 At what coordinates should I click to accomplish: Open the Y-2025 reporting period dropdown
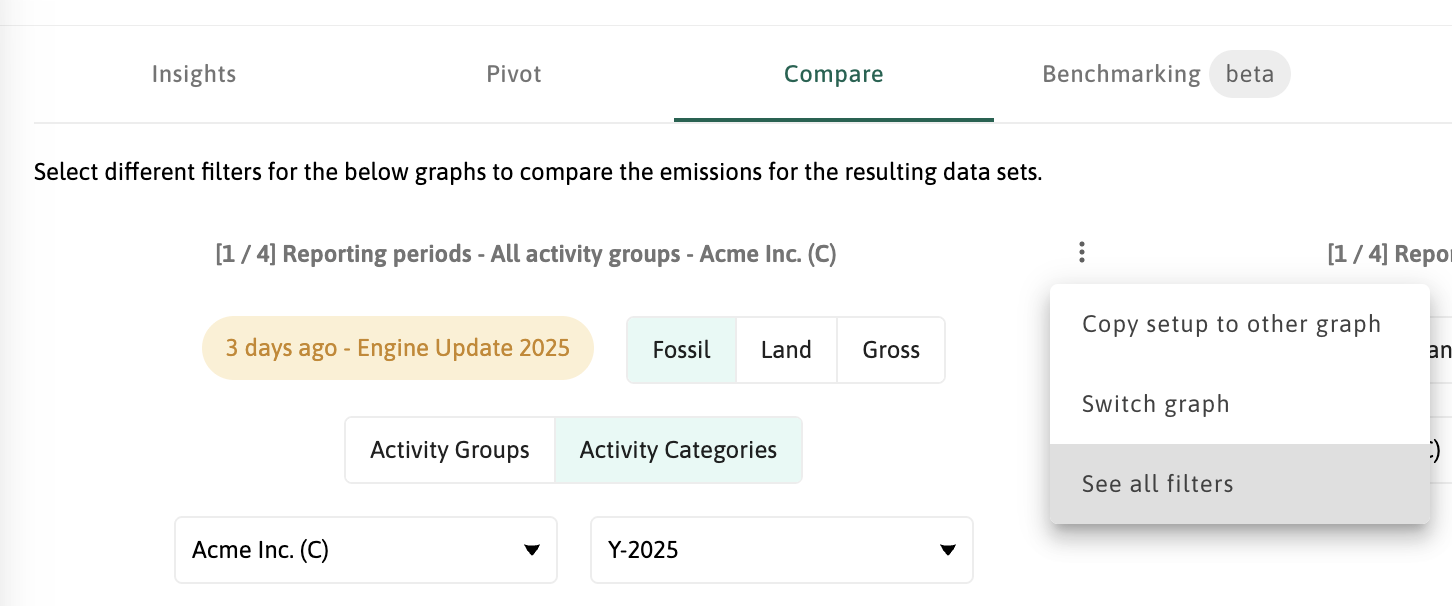(x=780, y=550)
